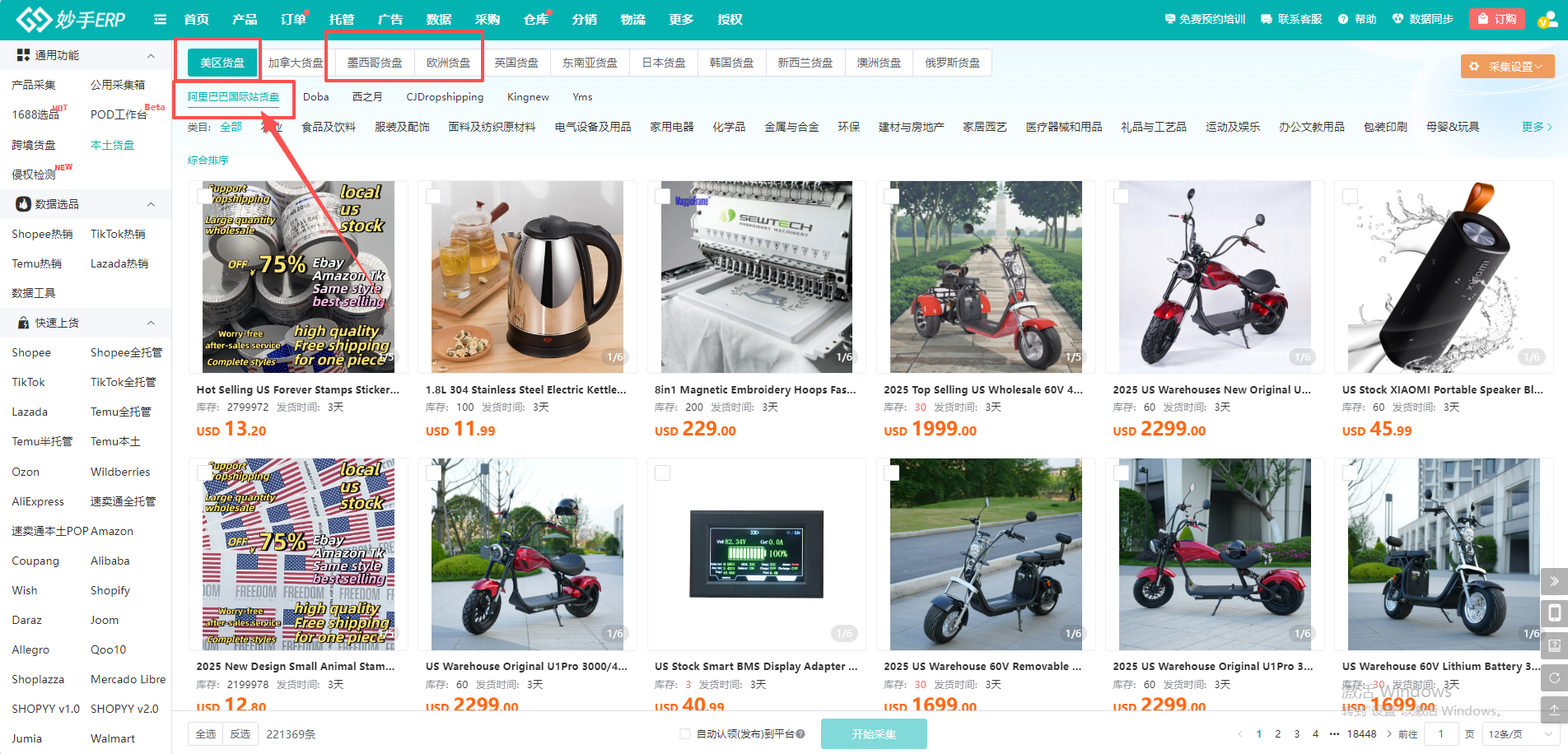Open the contact customer service chat icon
Viewport: 1568px width, 754px height.
click(x=1267, y=19)
